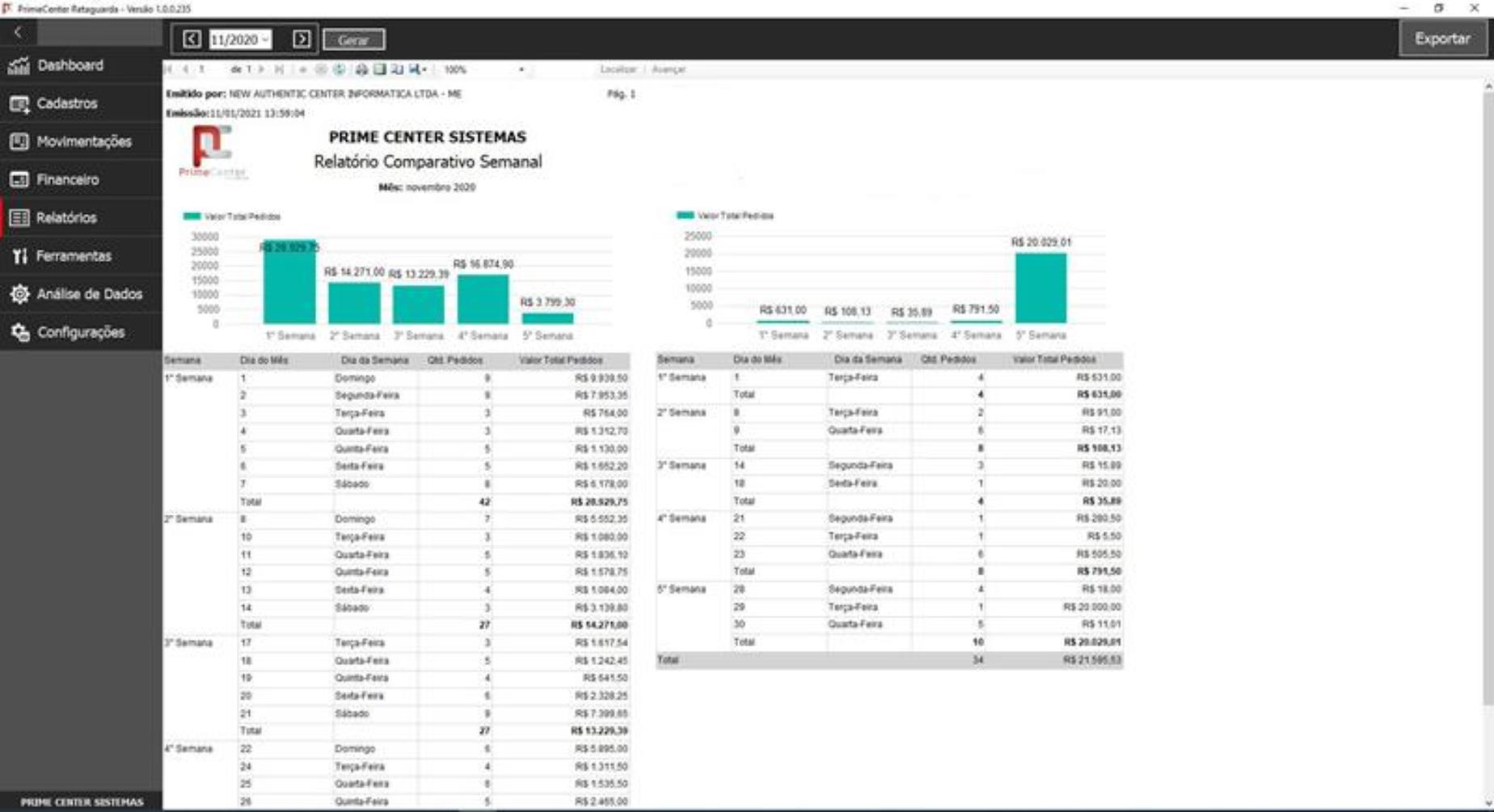Go to previous report page

point(185,69)
